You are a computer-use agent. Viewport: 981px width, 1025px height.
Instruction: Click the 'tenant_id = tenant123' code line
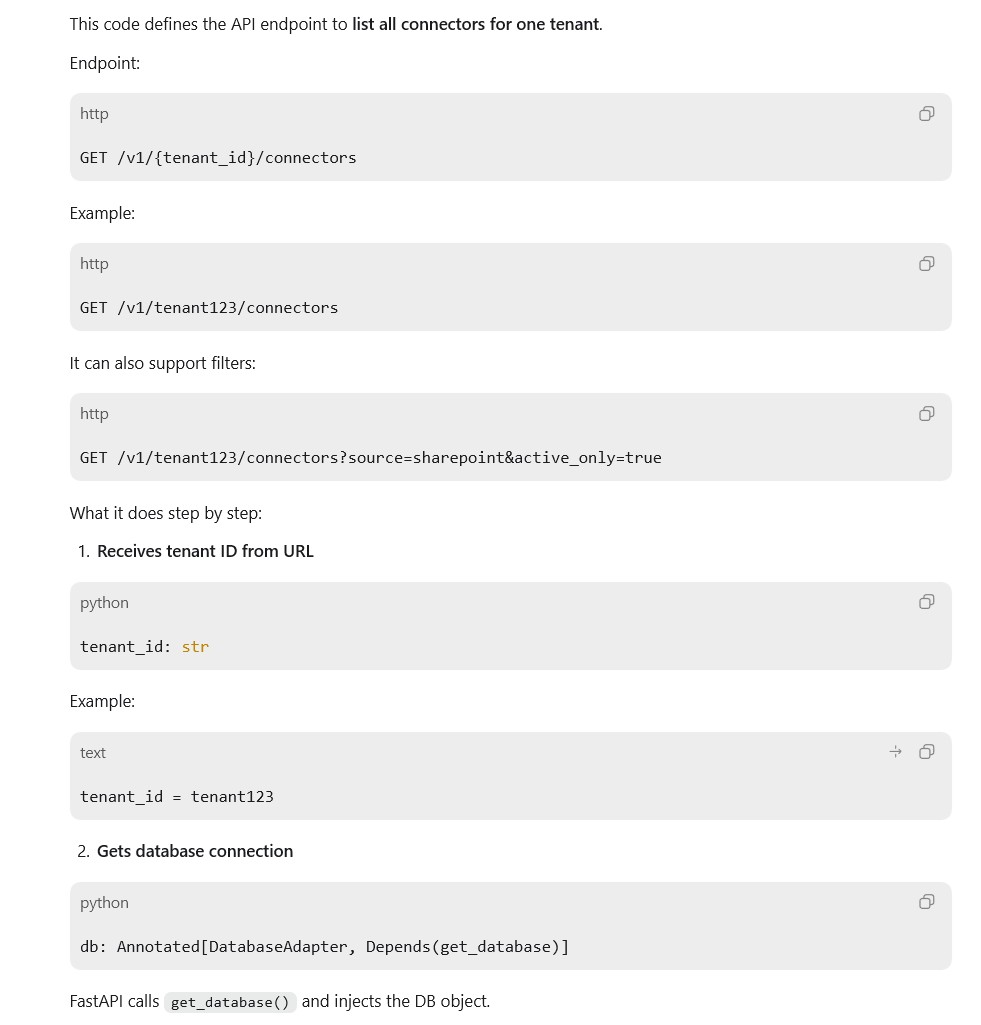click(176, 797)
